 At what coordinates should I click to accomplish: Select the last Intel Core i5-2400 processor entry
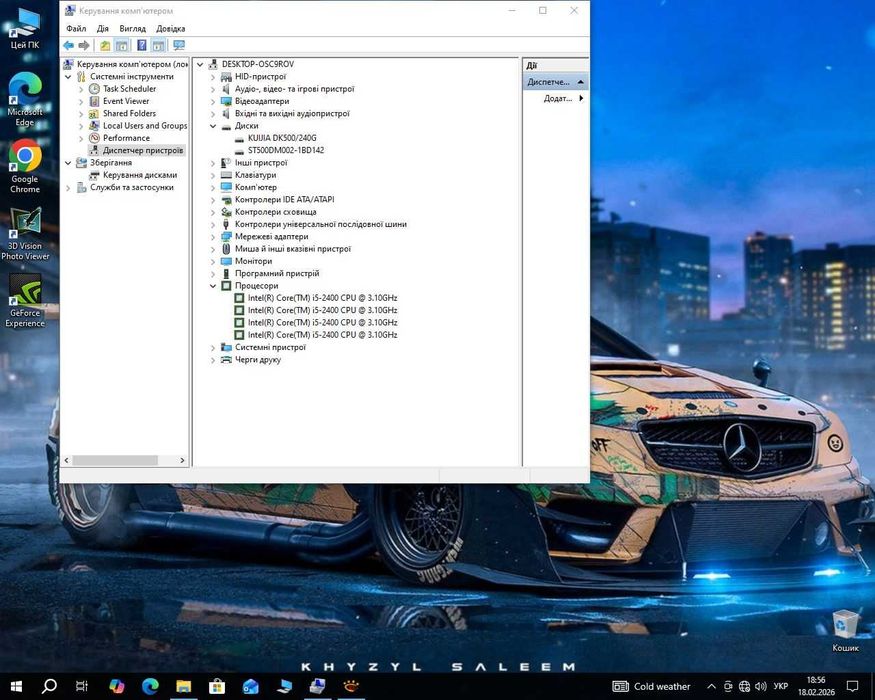[x=323, y=335]
